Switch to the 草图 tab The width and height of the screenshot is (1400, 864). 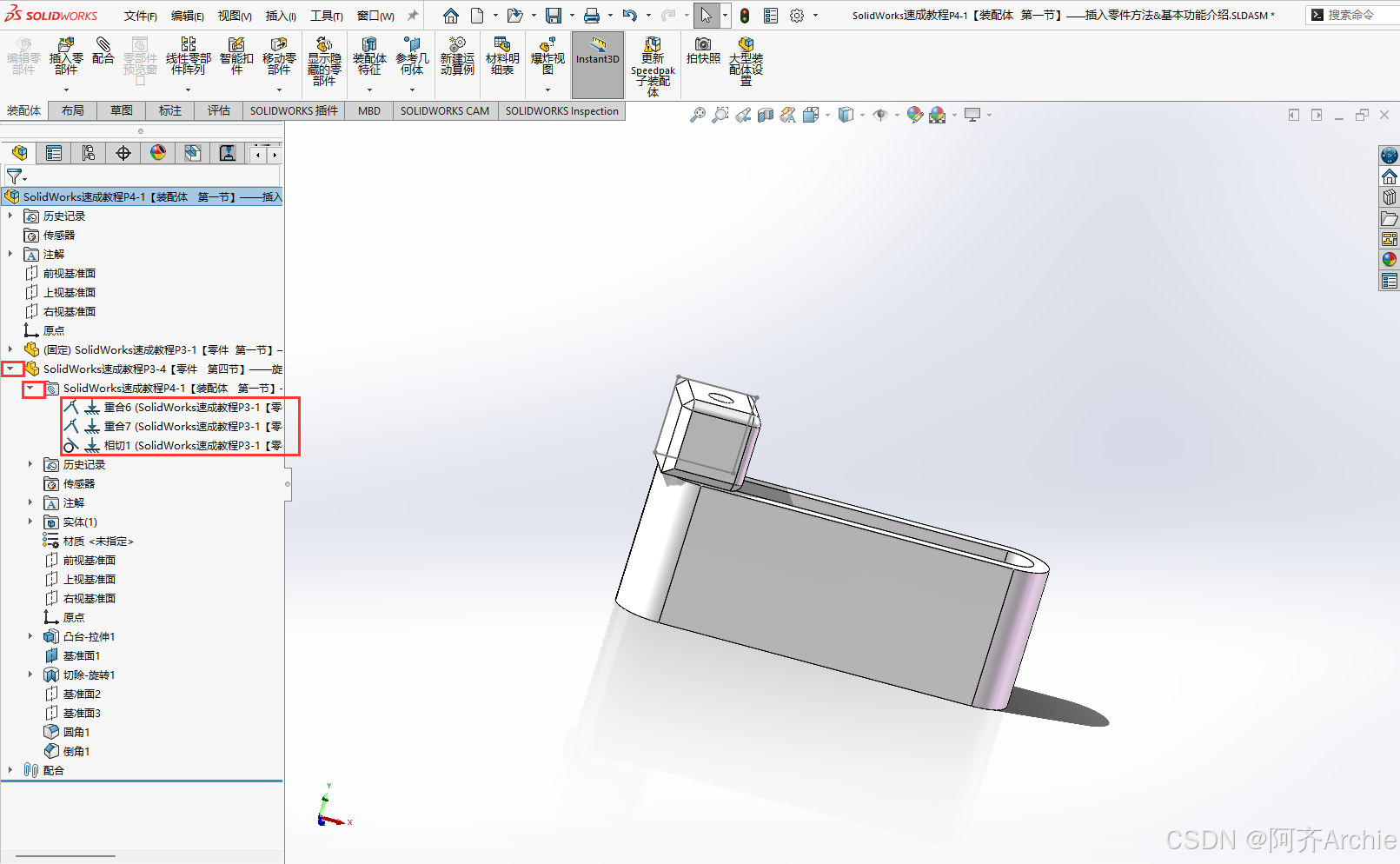coord(122,110)
